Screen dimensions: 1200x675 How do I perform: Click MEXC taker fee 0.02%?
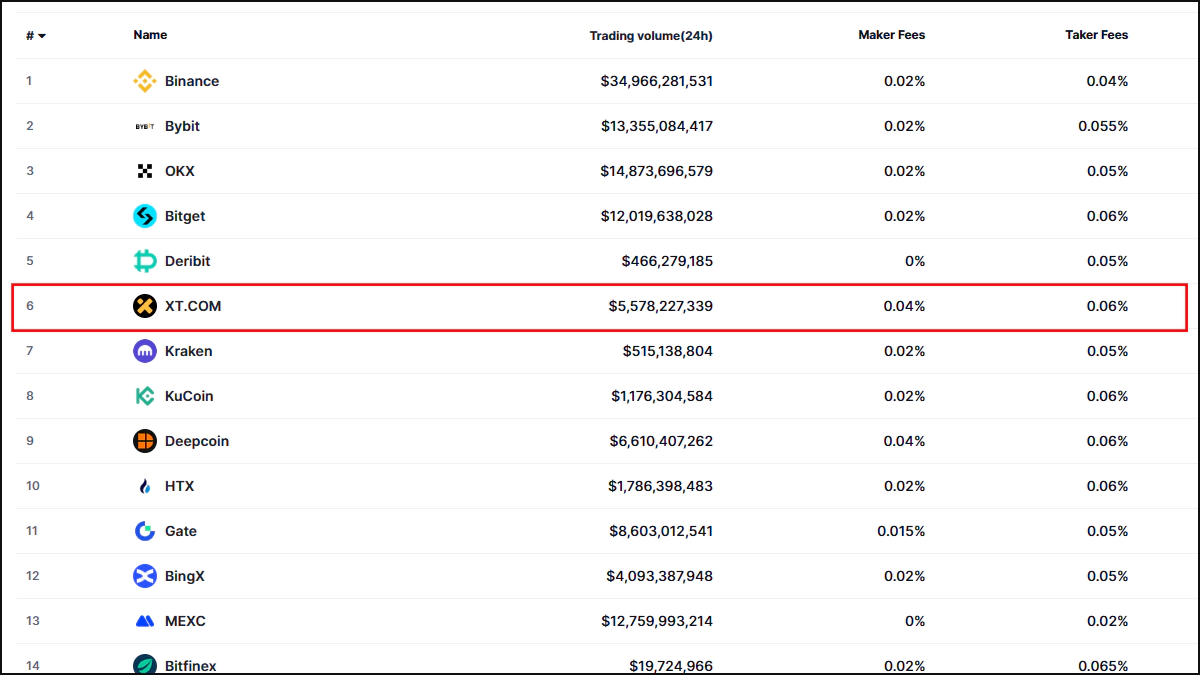pyautogui.click(x=1108, y=621)
